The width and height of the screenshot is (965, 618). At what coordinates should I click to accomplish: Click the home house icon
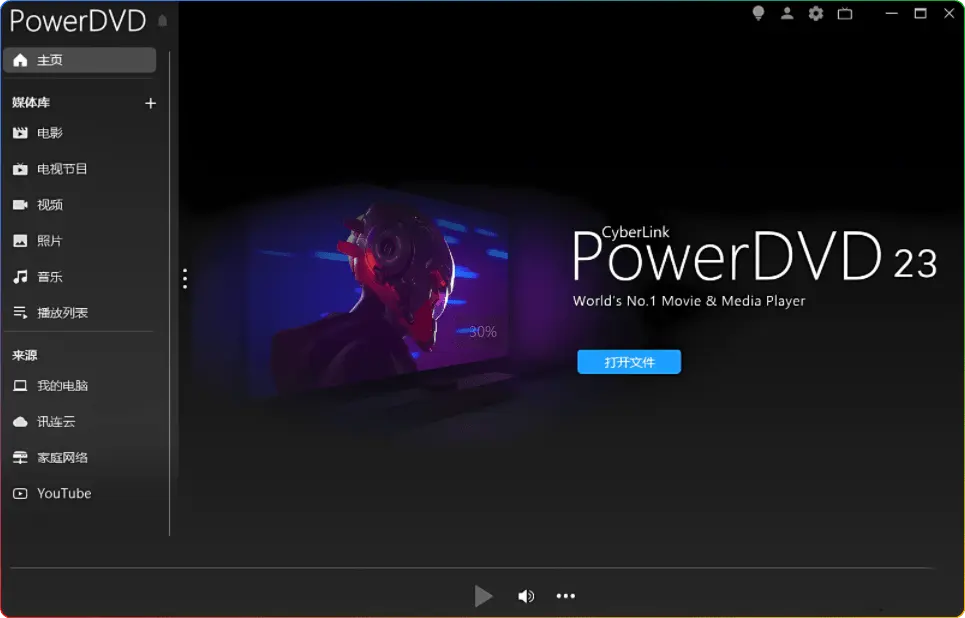20,60
